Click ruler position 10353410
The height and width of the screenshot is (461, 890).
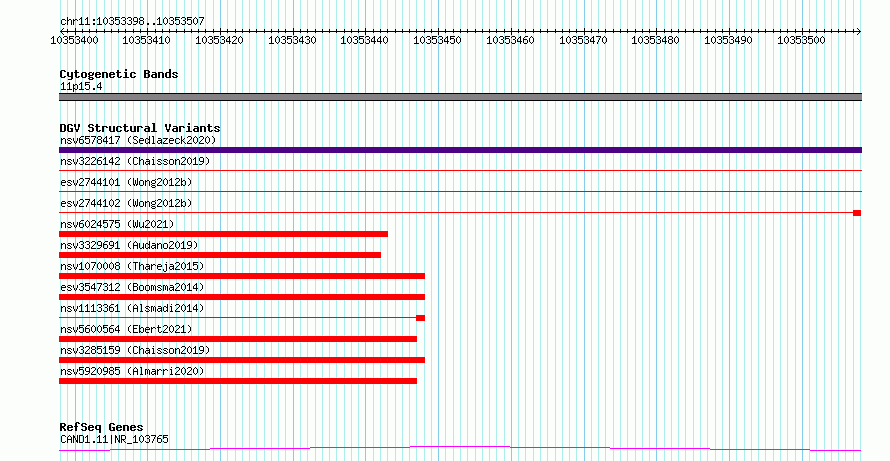pos(146,40)
